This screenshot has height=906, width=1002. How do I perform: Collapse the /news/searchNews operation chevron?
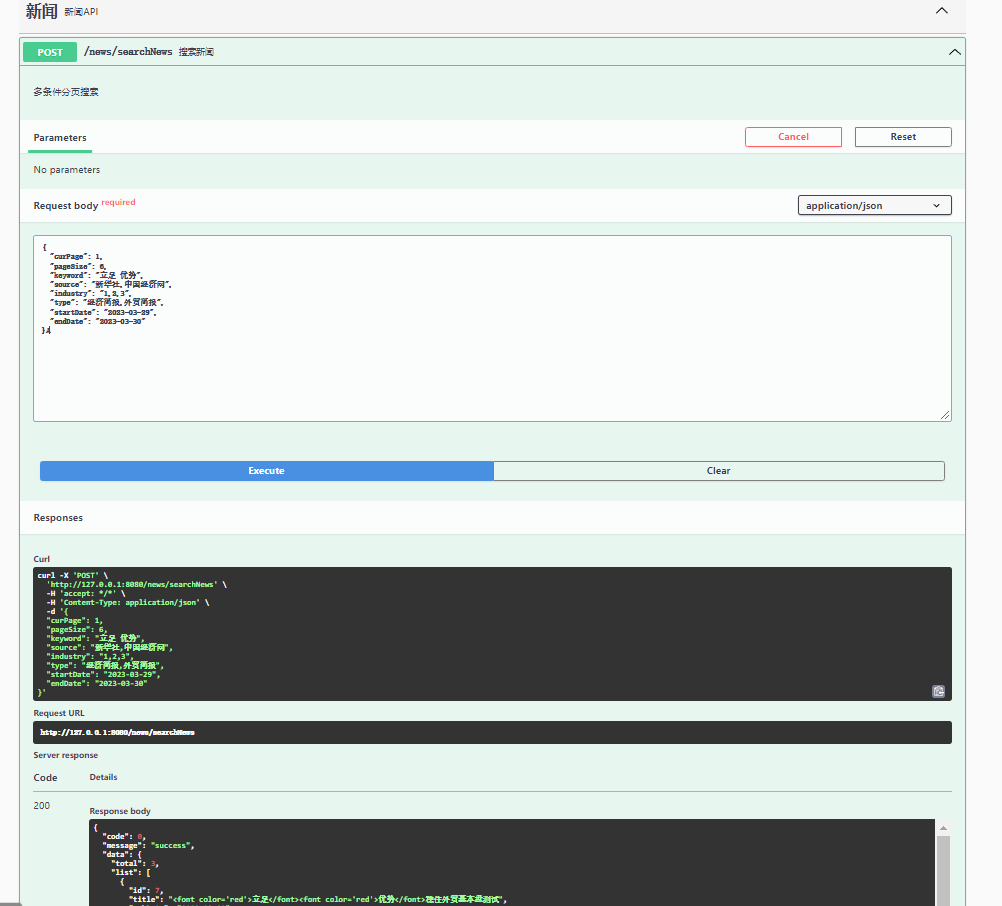954,52
